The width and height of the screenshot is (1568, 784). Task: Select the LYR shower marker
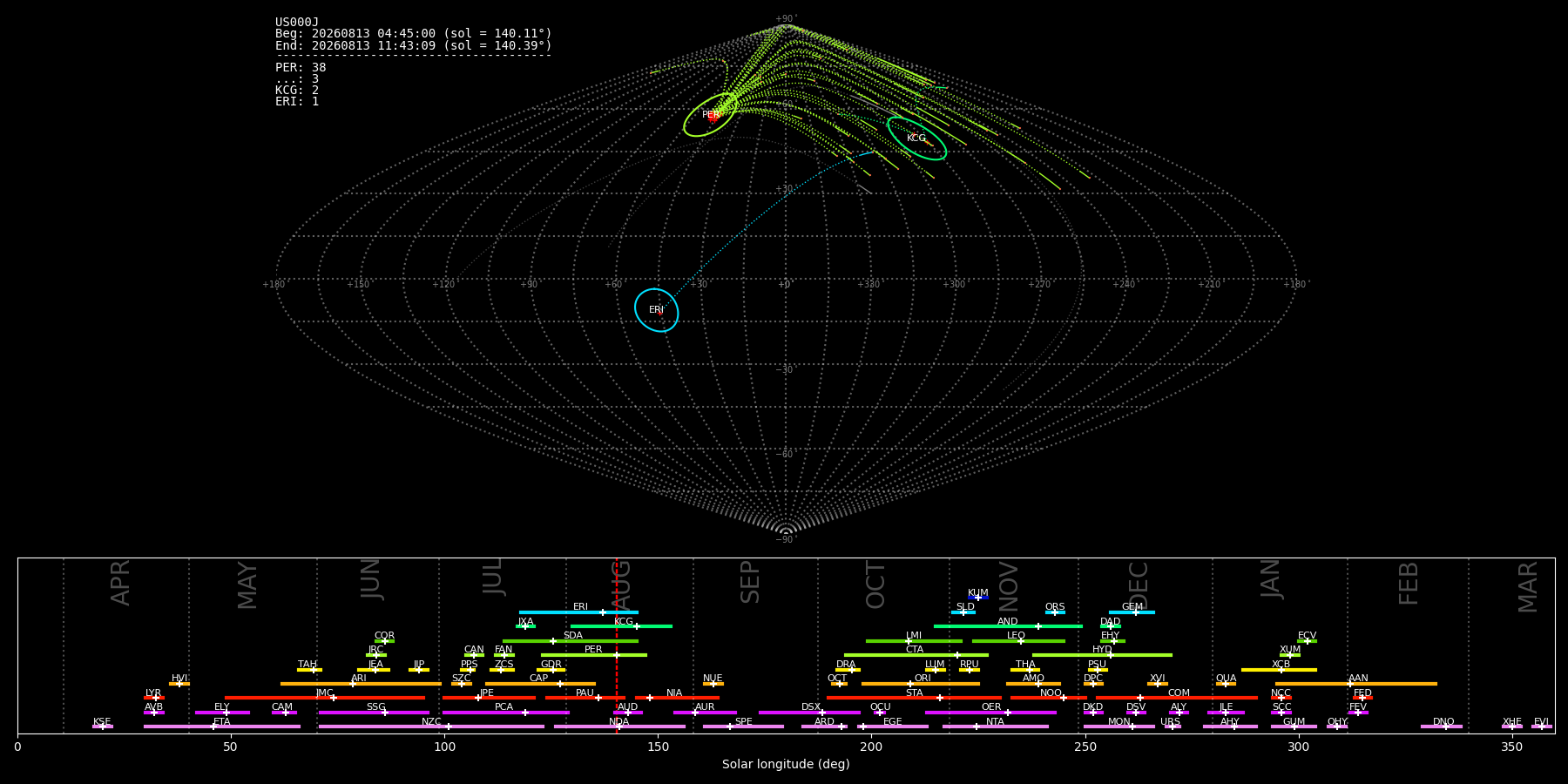(x=154, y=698)
